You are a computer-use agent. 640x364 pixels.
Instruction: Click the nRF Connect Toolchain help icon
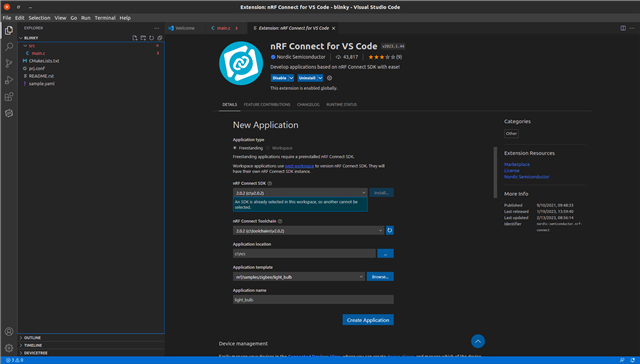pos(280,221)
